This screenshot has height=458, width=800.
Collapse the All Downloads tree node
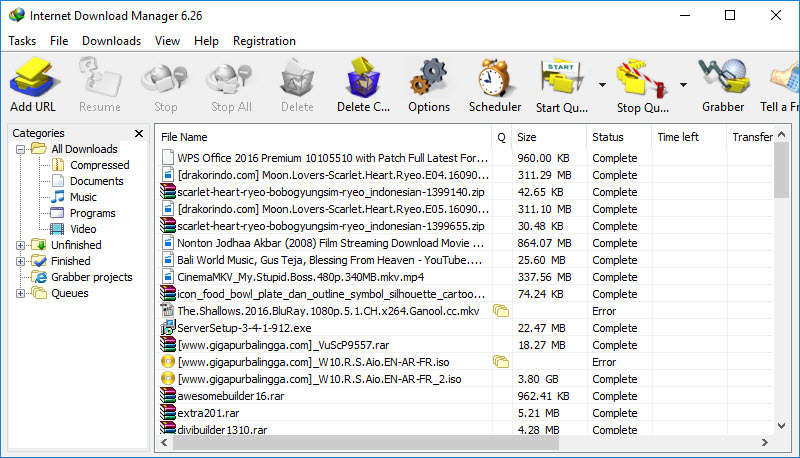tap(20, 149)
